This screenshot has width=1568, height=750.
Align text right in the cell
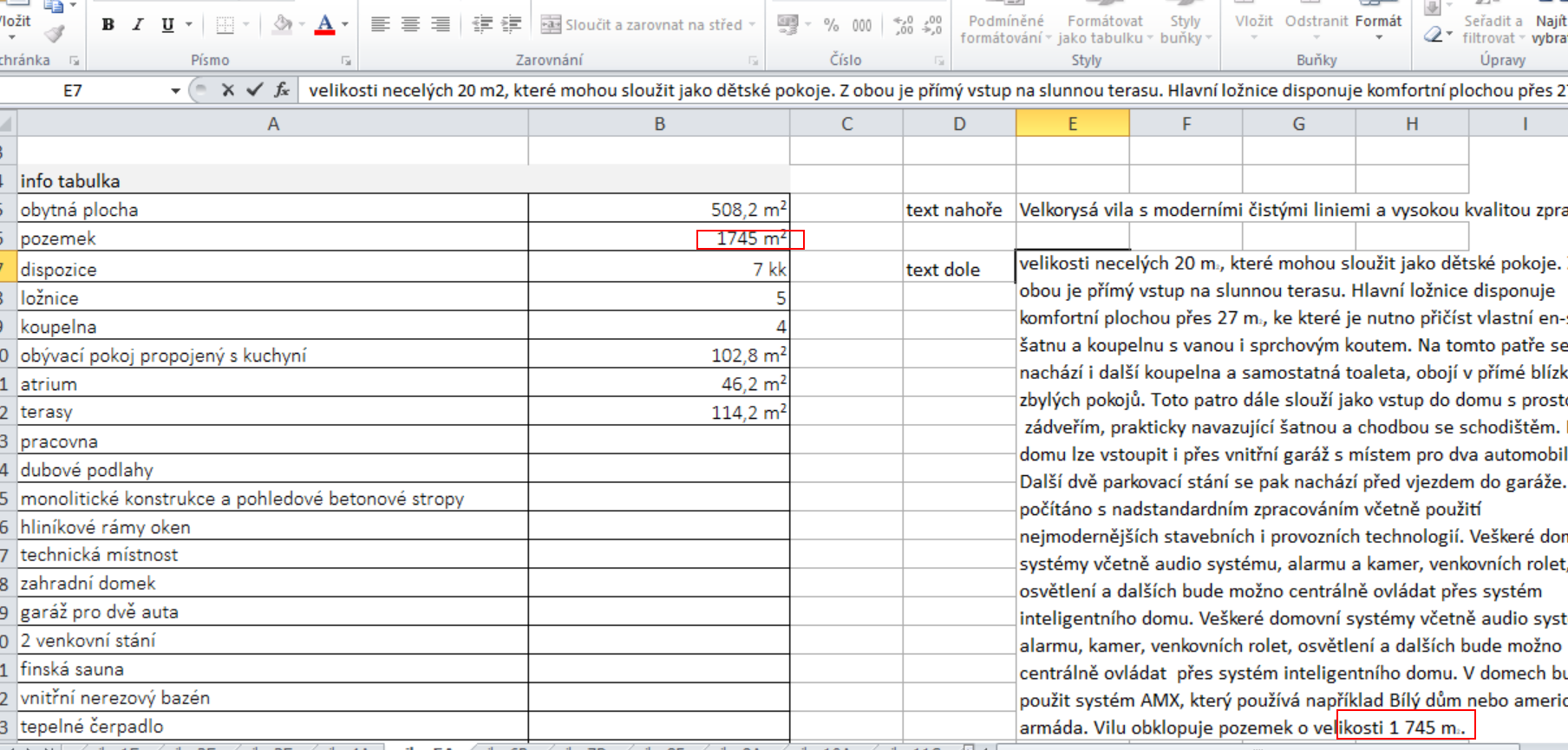click(x=441, y=25)
